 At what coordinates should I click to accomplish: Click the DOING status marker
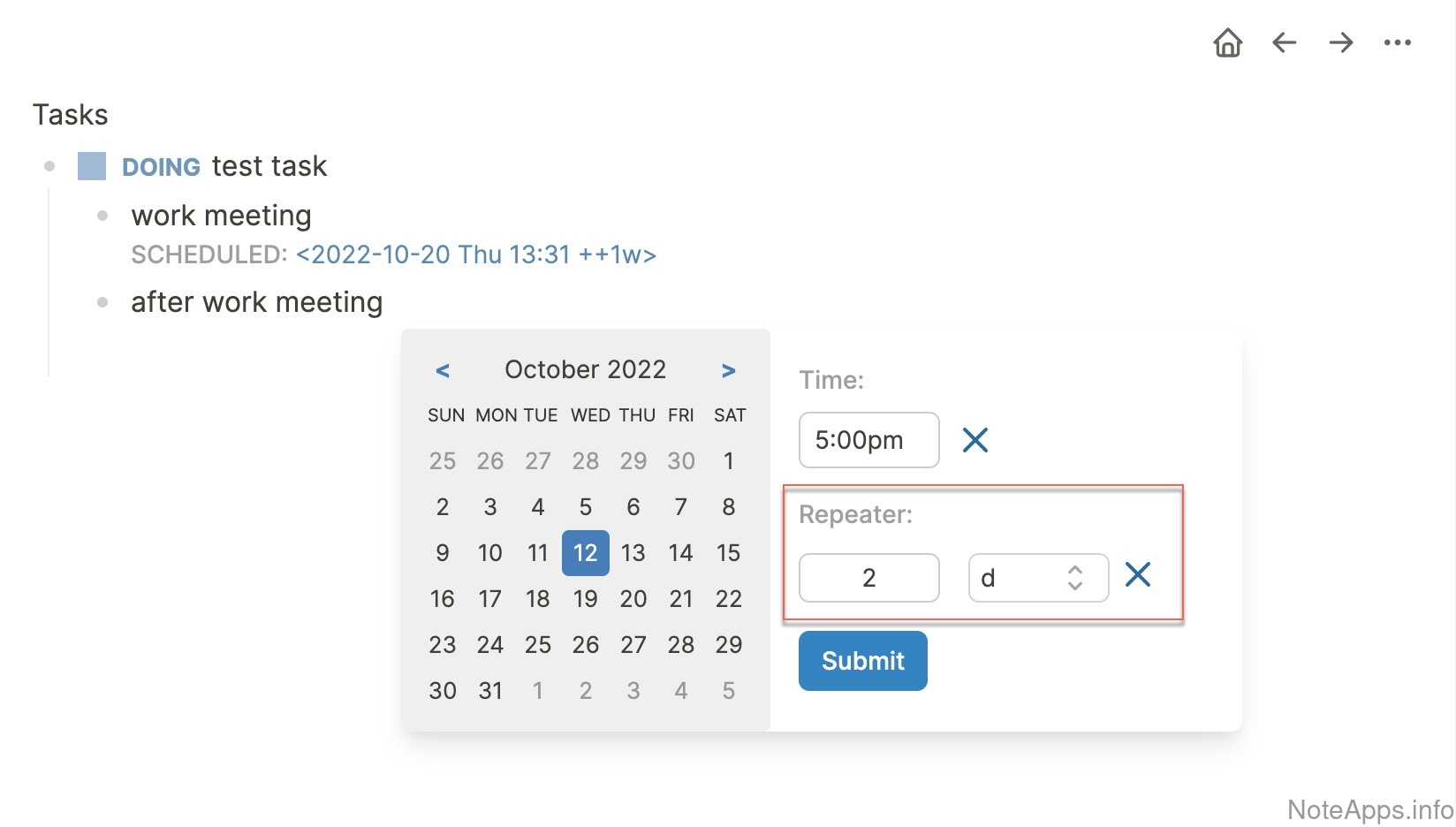click(161, 167)
